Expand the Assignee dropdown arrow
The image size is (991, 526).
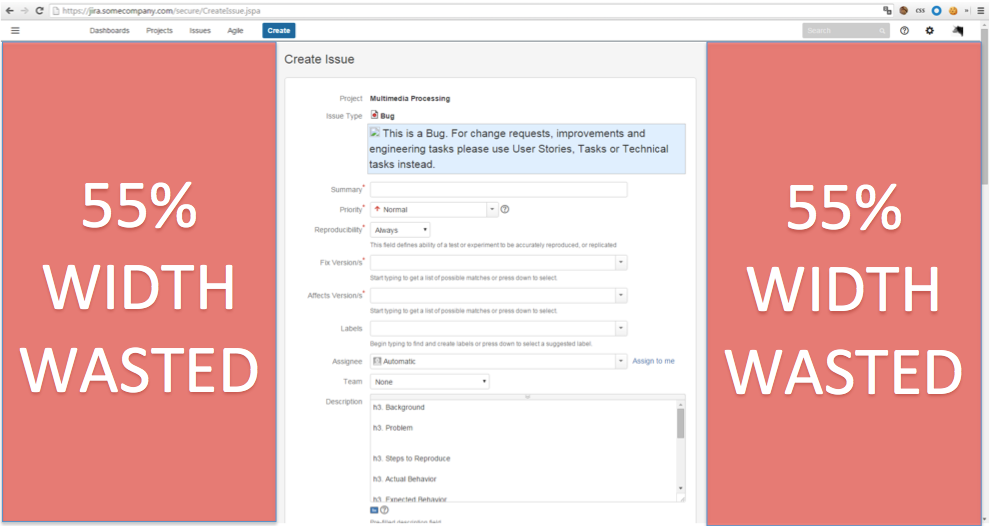621,361
